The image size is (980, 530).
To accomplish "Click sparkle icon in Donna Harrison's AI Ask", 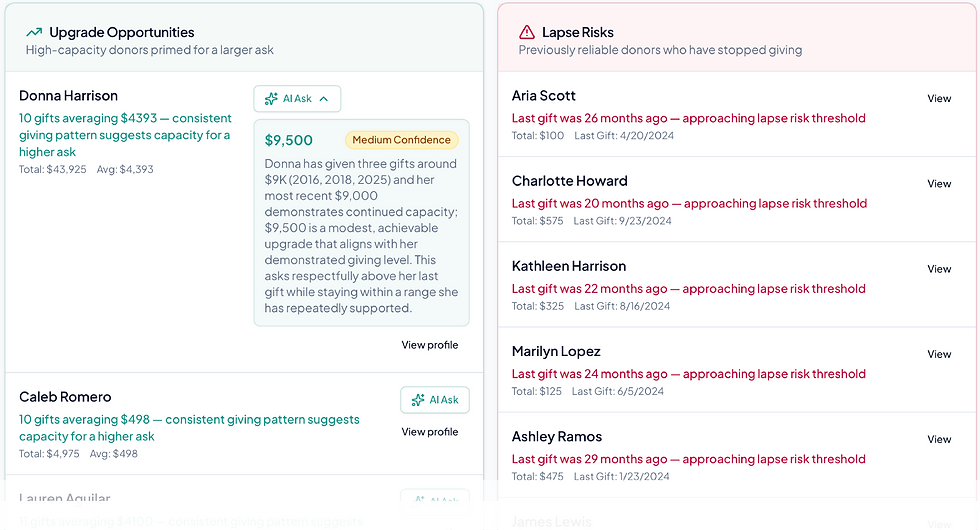I will (271, 99).
